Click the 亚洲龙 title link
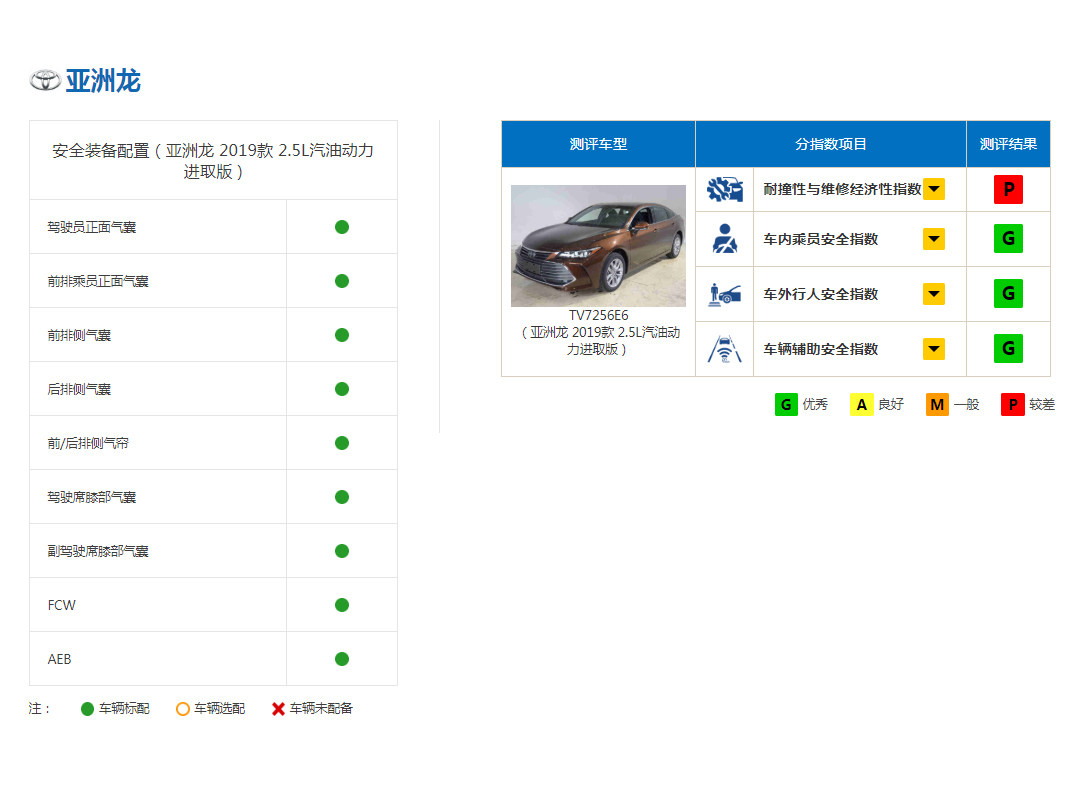 103,81
